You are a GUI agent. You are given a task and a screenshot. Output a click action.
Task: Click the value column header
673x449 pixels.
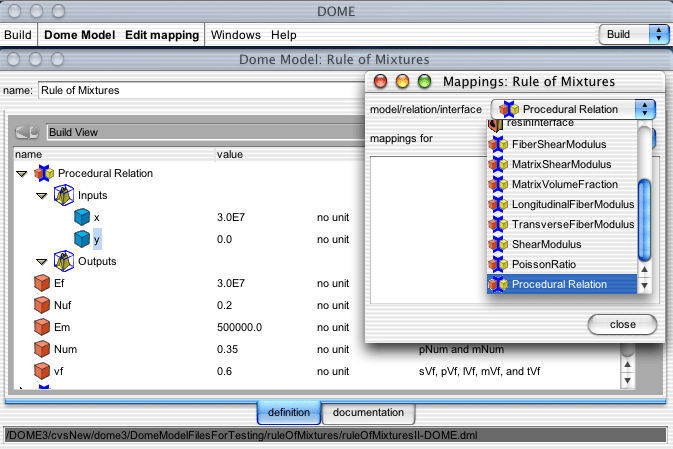pos(230,155)
